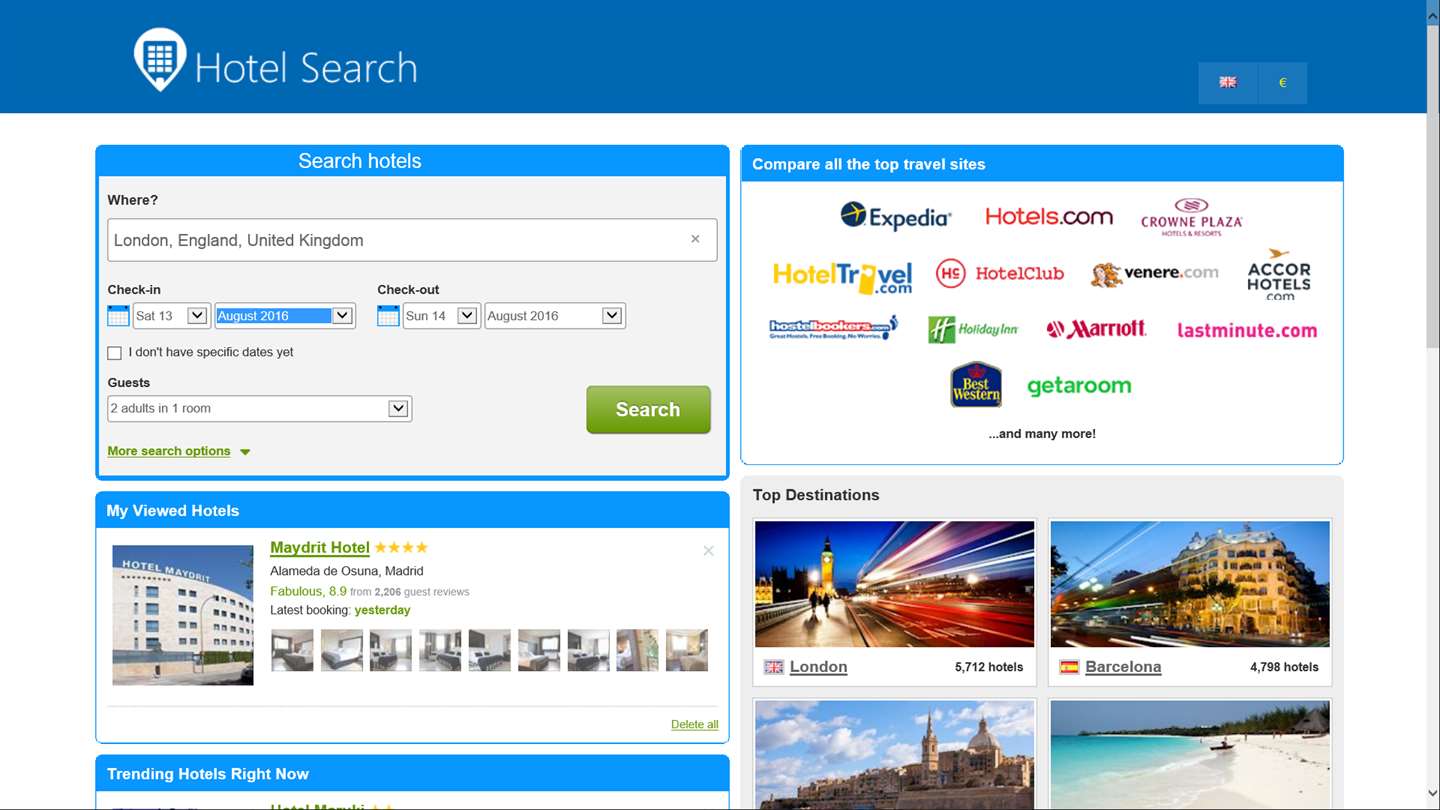
Task: Click the getaroom logo
Action: pos(1079,386)
